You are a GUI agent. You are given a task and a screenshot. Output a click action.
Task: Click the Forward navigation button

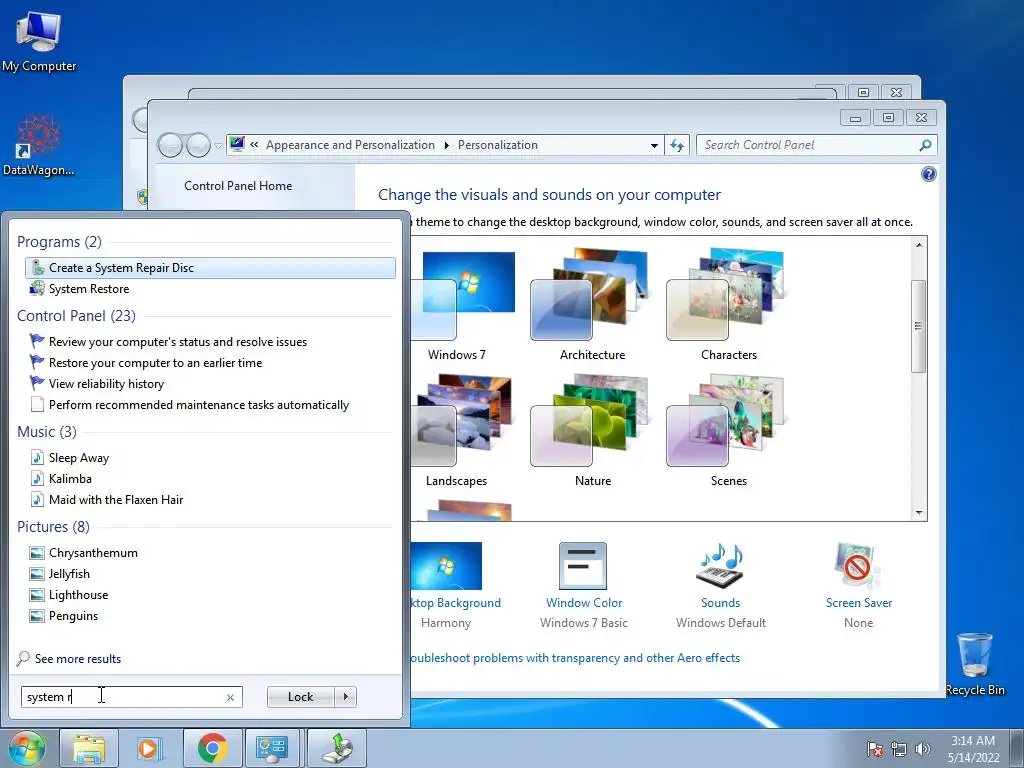(x=198, y=145)
